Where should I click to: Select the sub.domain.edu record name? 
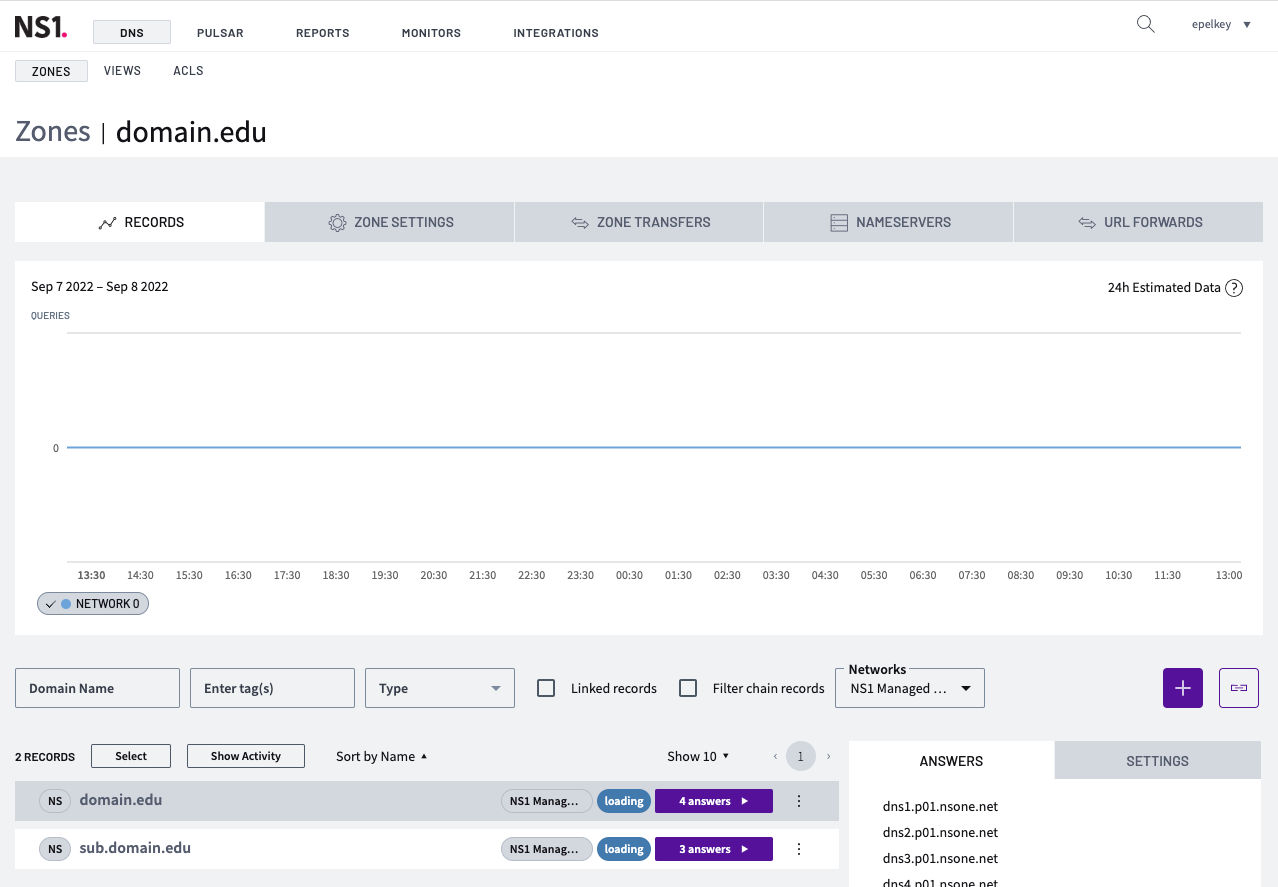135,848
